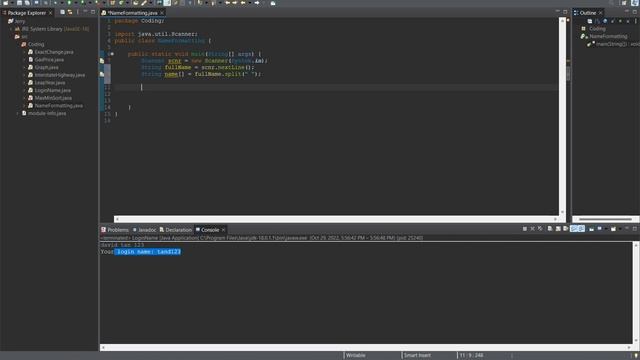640x360 pixels.
Task: Maximize the editor area
Action: coord(565,12)
